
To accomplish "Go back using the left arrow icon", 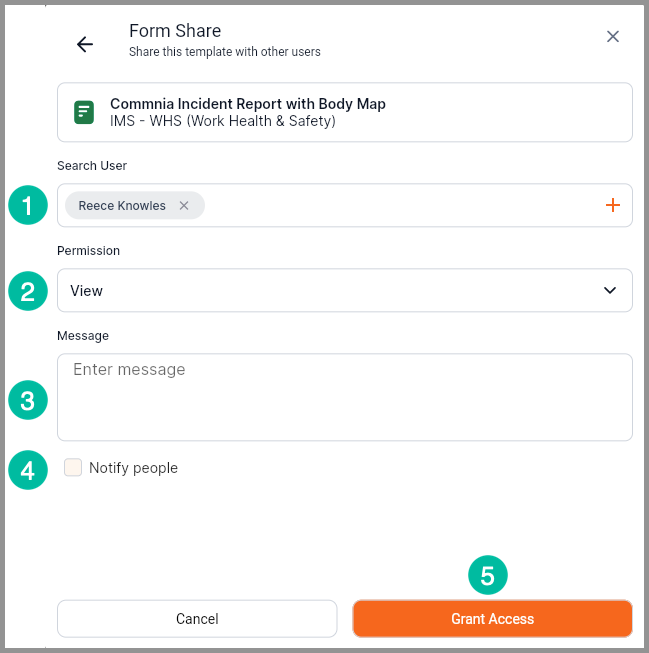I will 85,44.
